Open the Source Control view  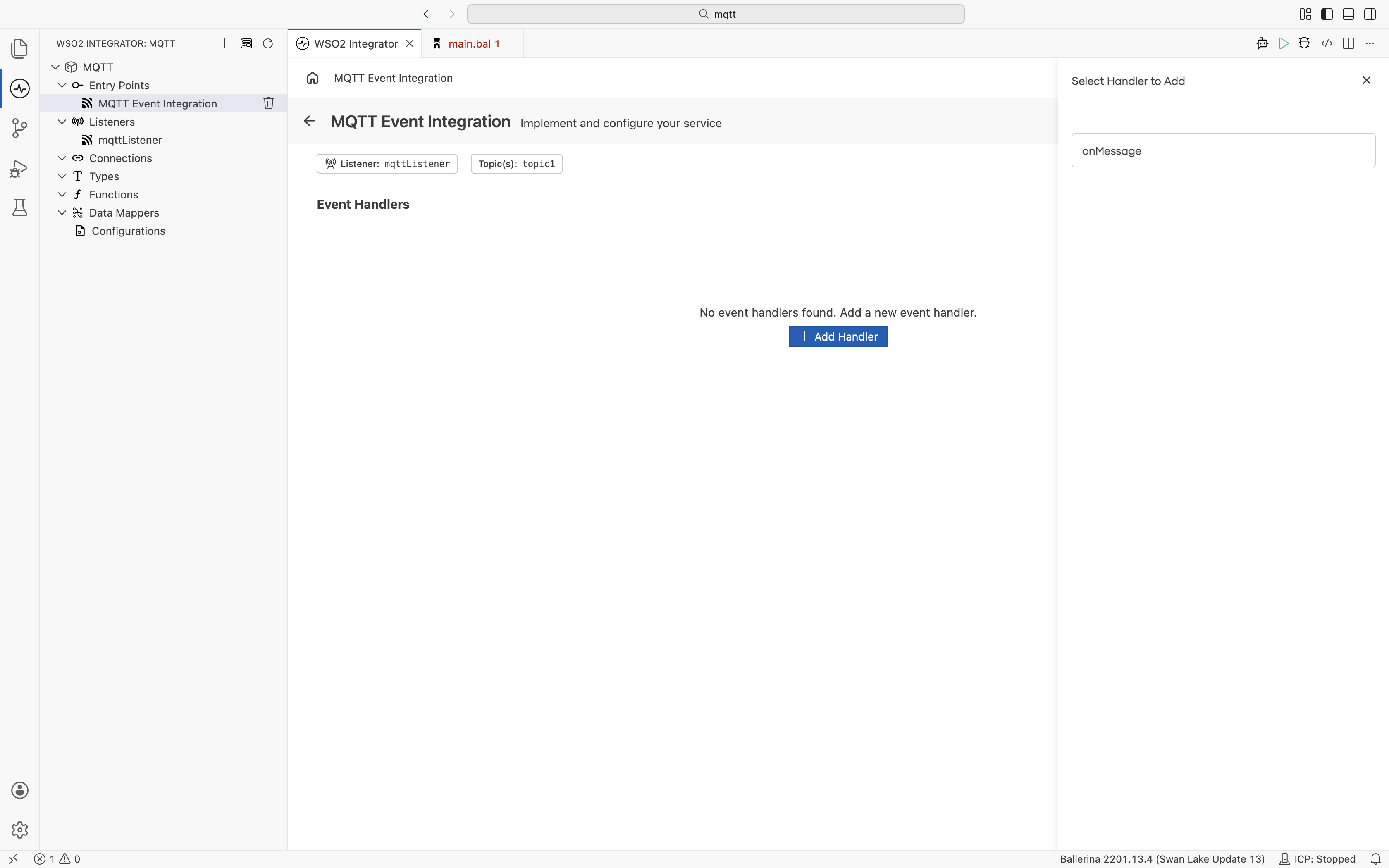19,128
